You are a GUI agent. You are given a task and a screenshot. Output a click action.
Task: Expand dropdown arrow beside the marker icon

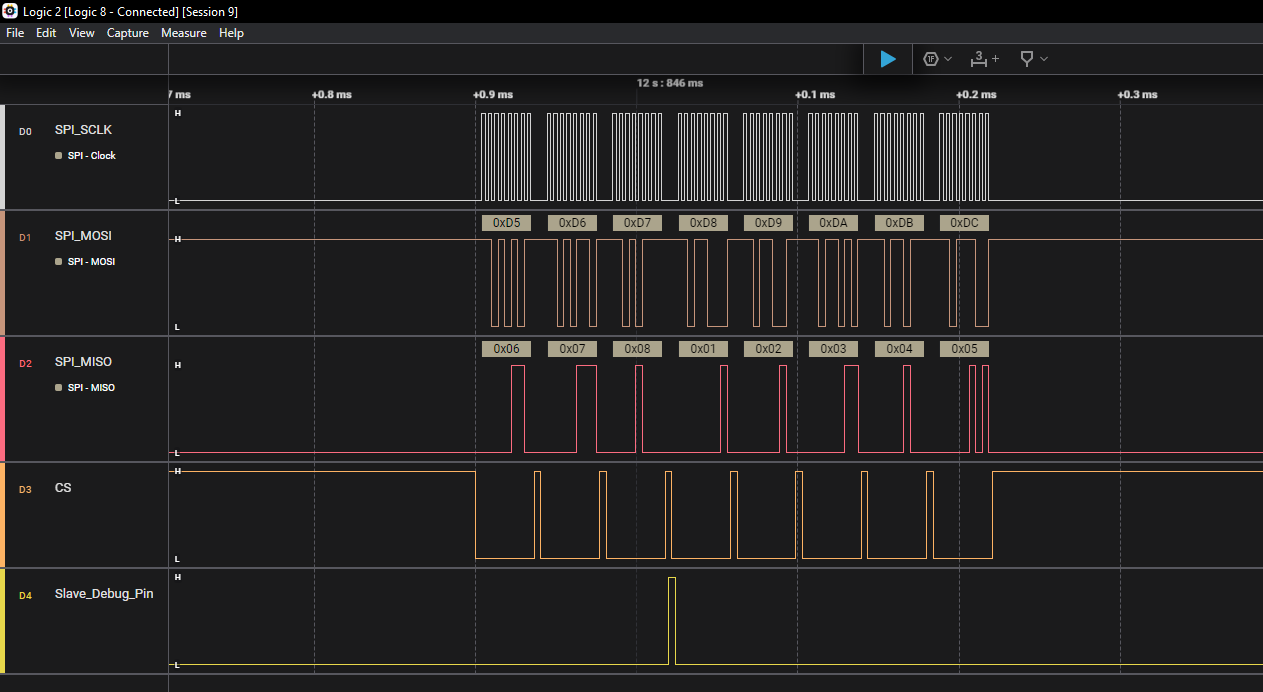pyautogui.click(x=1044, y=59)
